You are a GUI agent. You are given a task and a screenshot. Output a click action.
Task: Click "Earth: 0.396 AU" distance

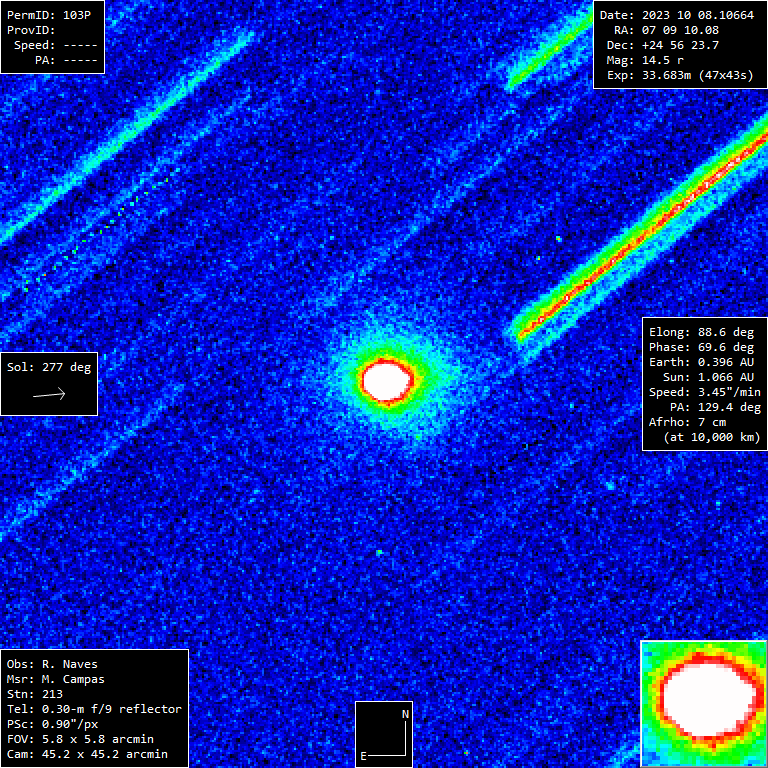tap(701, 362)
